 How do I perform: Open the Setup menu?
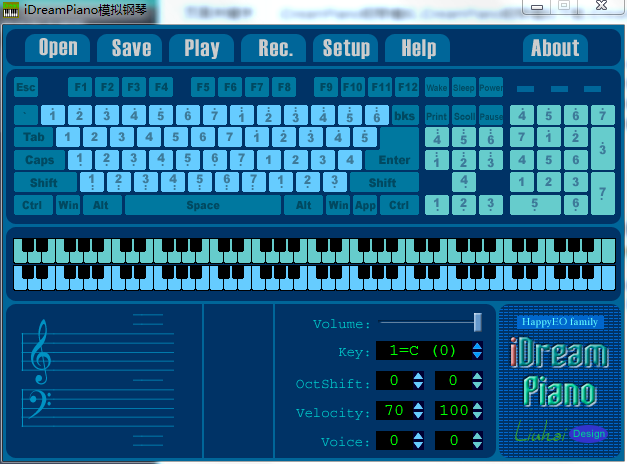[x=346, y=48]
